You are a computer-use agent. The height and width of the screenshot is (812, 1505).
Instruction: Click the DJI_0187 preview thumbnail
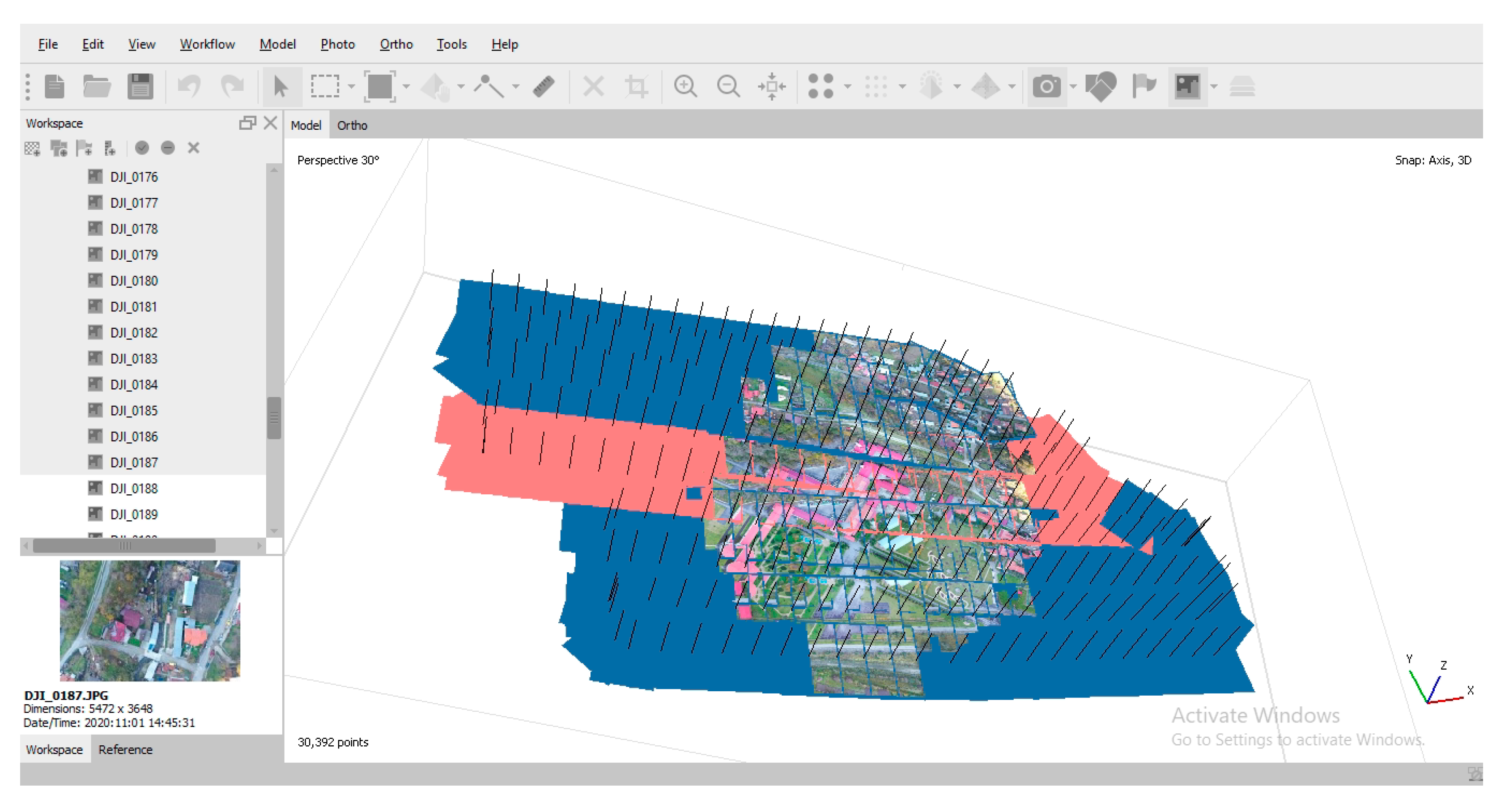[x=150, y=621]
